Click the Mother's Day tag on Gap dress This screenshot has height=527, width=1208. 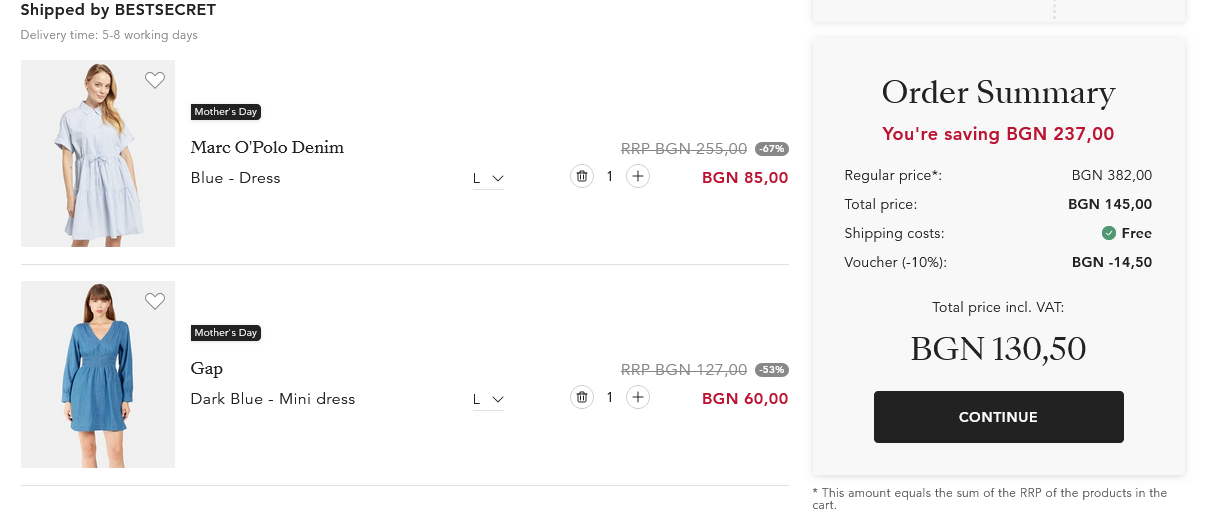point(226,333)
